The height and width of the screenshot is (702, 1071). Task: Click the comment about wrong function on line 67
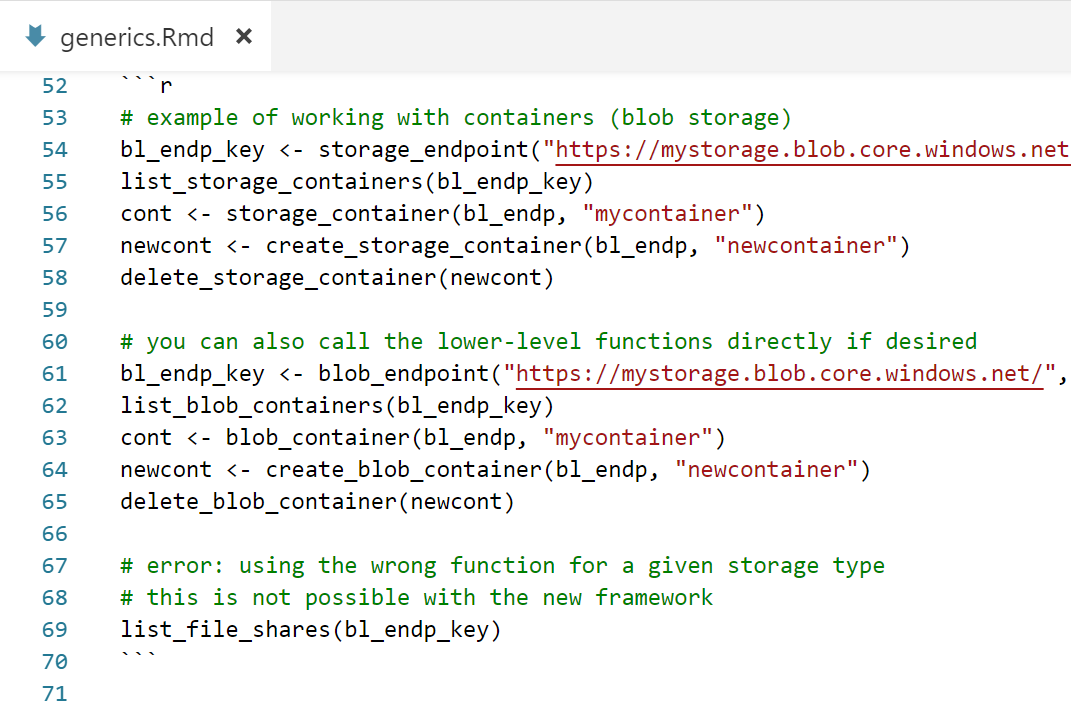click(x=500, y=565)
